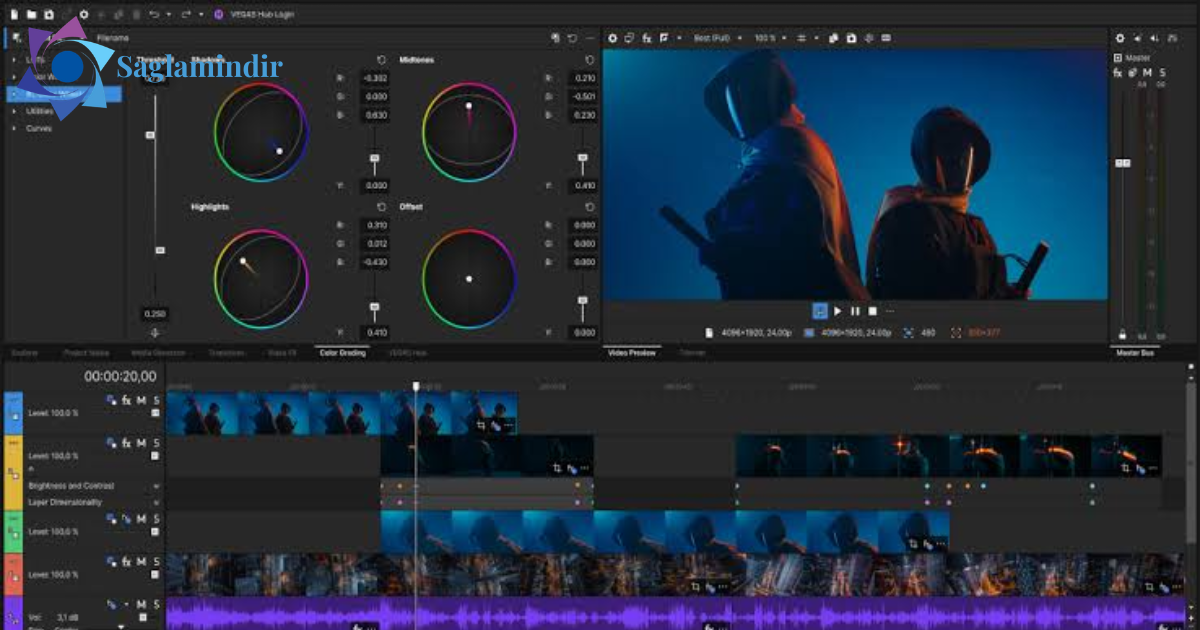Lock the Master bus fader channels
The width and height of the screenshot is (1200, 630).
coord(1122,336)
